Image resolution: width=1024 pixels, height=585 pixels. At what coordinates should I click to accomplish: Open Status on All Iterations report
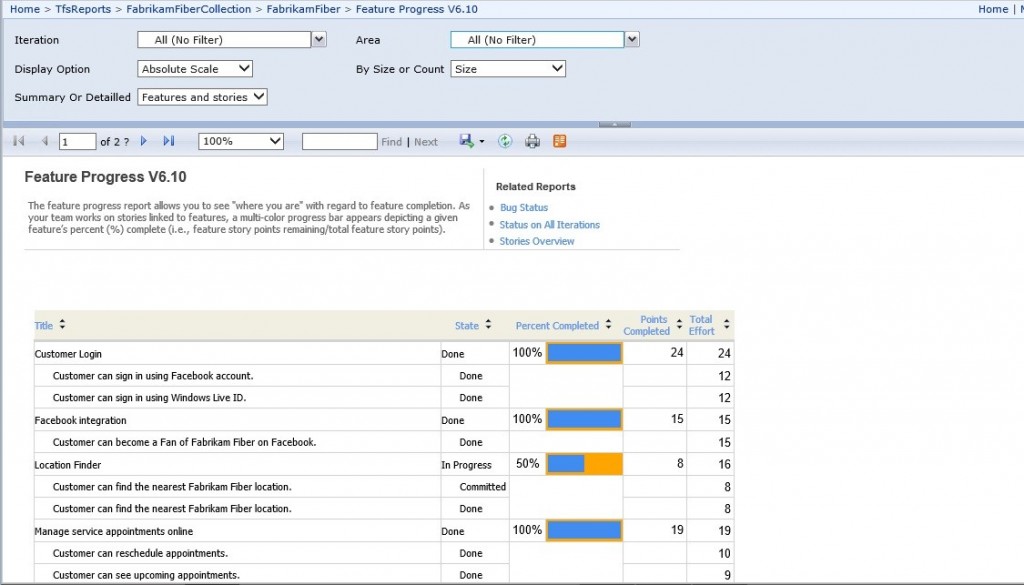pos(549,225)
